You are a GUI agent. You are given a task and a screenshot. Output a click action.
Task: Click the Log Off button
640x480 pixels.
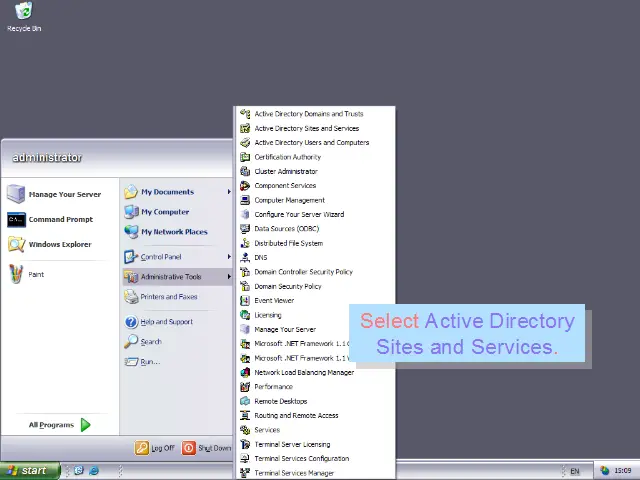pyautogui.click(x=155, y=448)
